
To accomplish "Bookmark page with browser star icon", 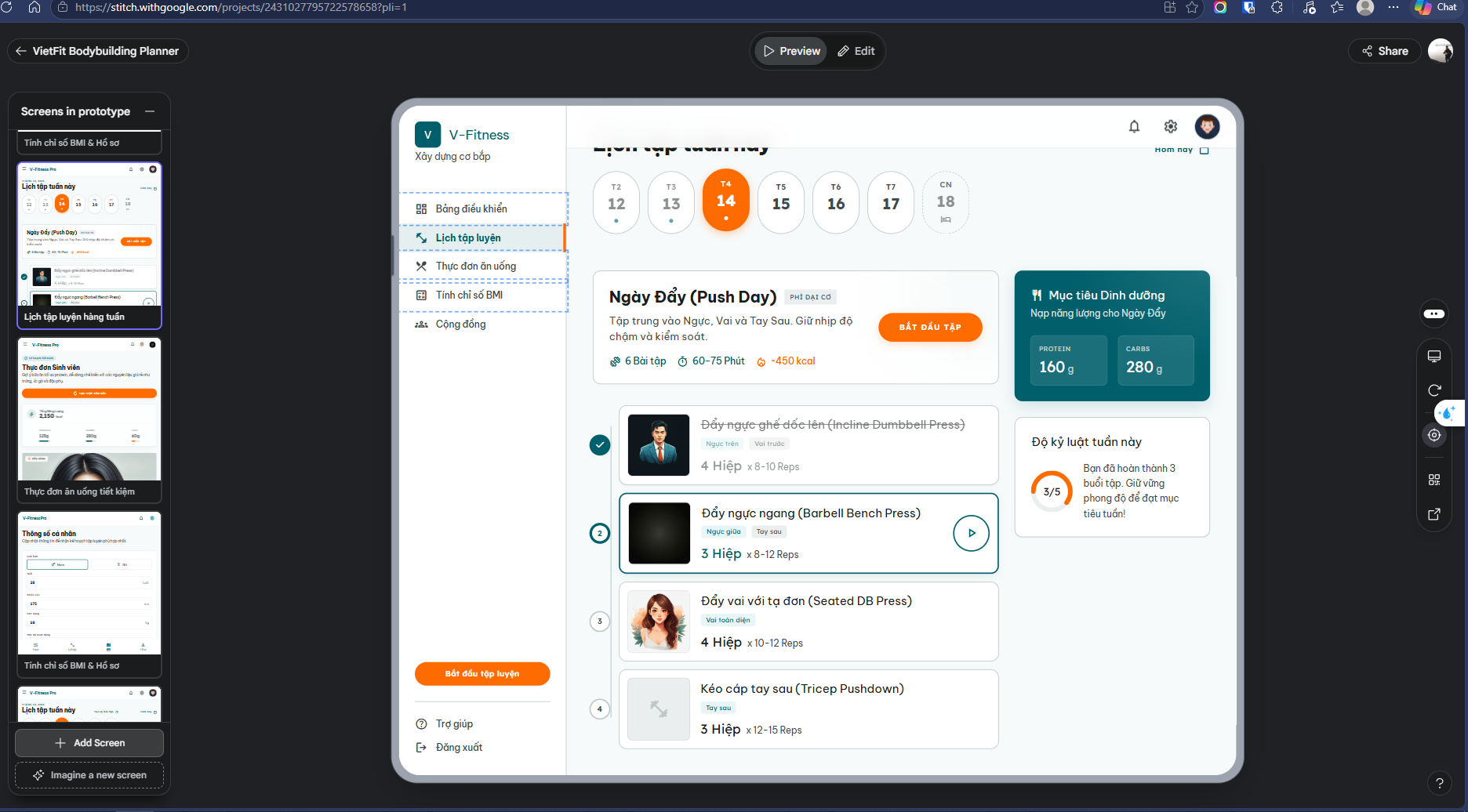I will [x=1192, y=7].
